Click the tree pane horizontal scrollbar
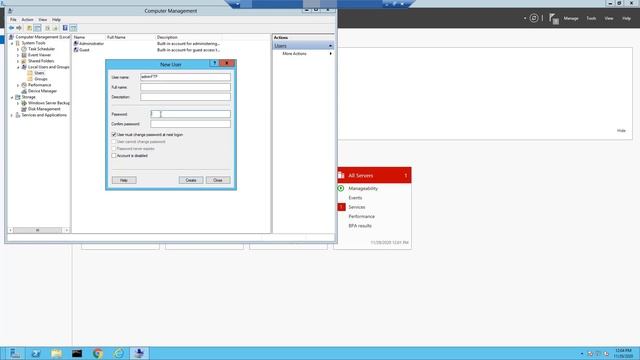This screenshot has width=640, height=360. pyautogui.click(x=38, y=230)
